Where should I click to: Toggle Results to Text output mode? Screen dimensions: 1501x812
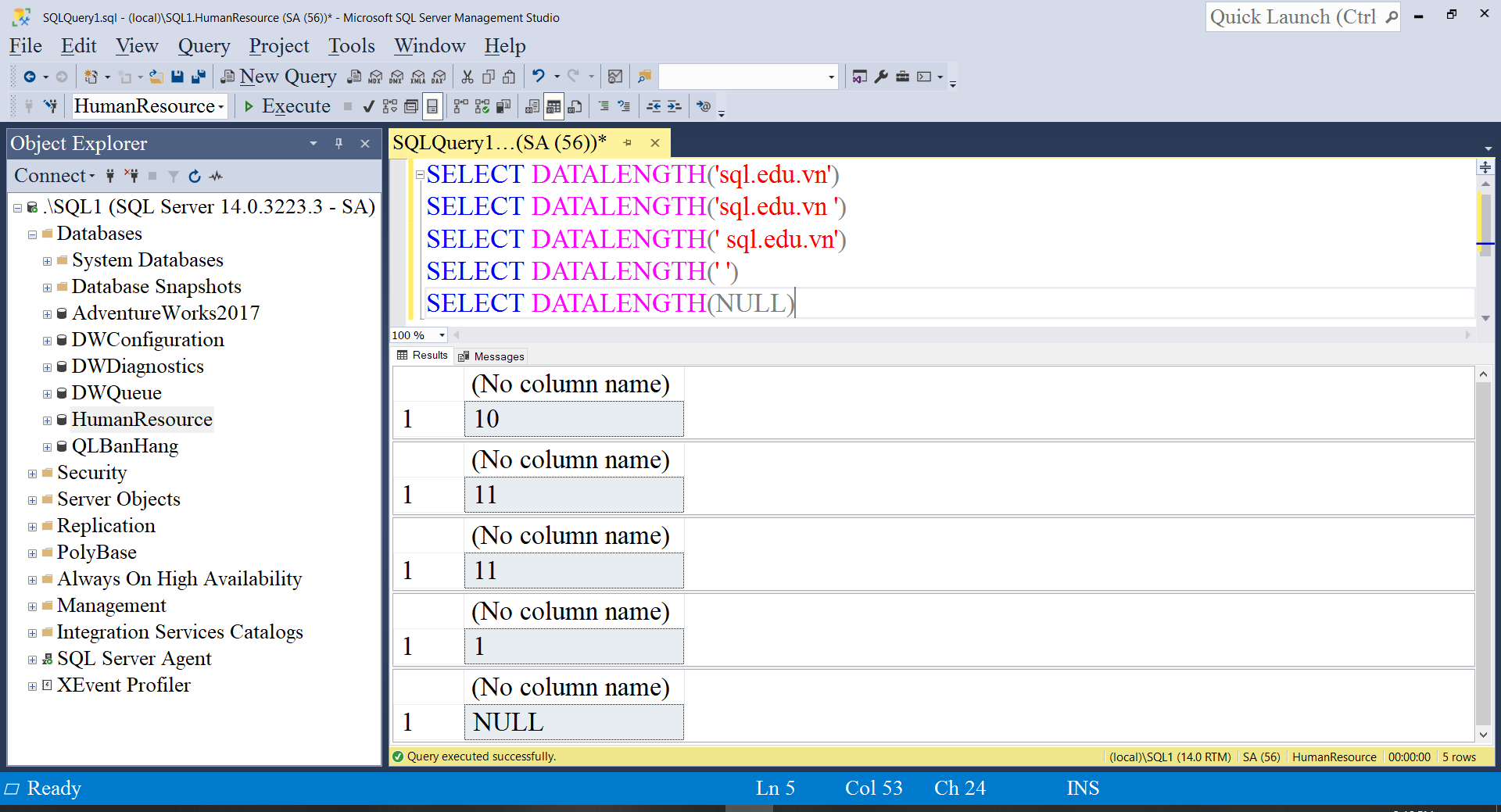[532, 106]
